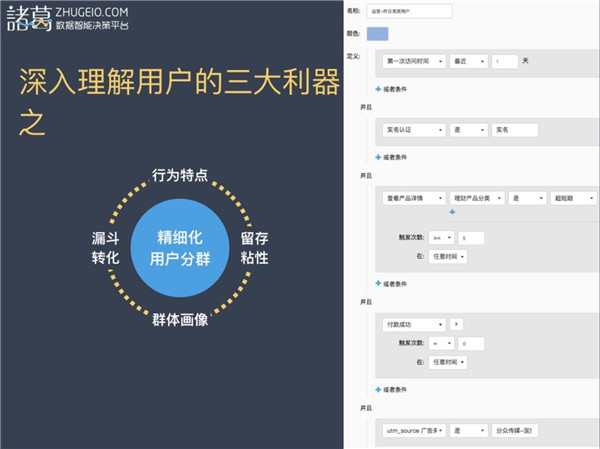Click the blue 颜色 swatch
600x449 pixels.
378,33
